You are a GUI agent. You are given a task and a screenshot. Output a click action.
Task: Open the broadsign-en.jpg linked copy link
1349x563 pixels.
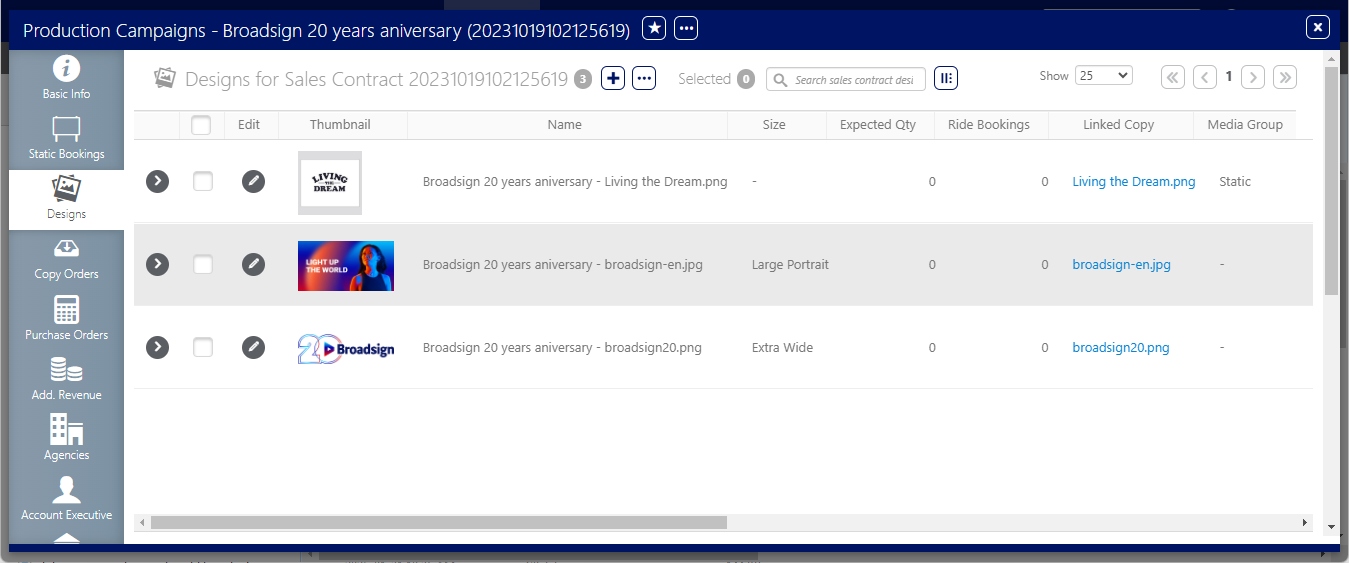(x=1121, y=265)
